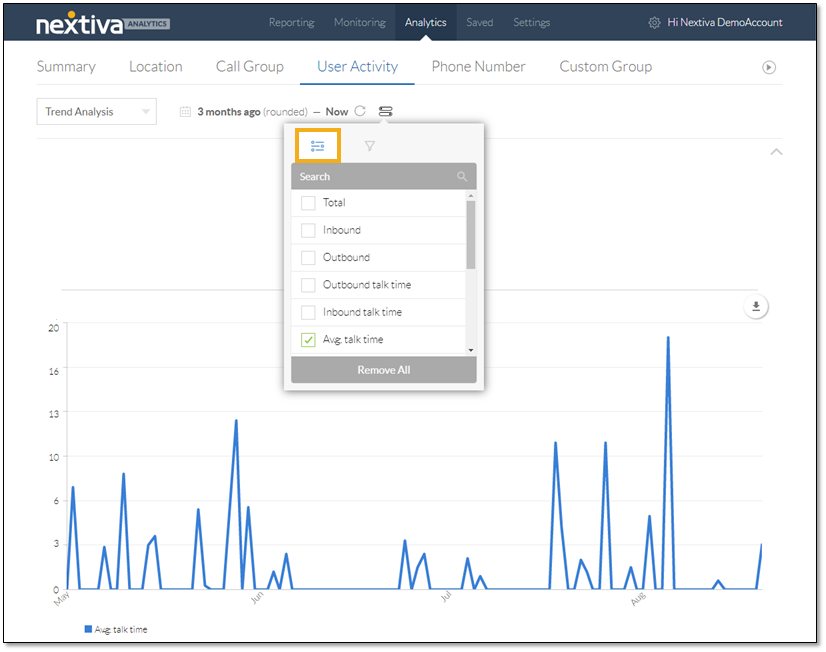The image size is (826, 652).
Task: Switch to the Summary tab
Action: pos(66,67)
